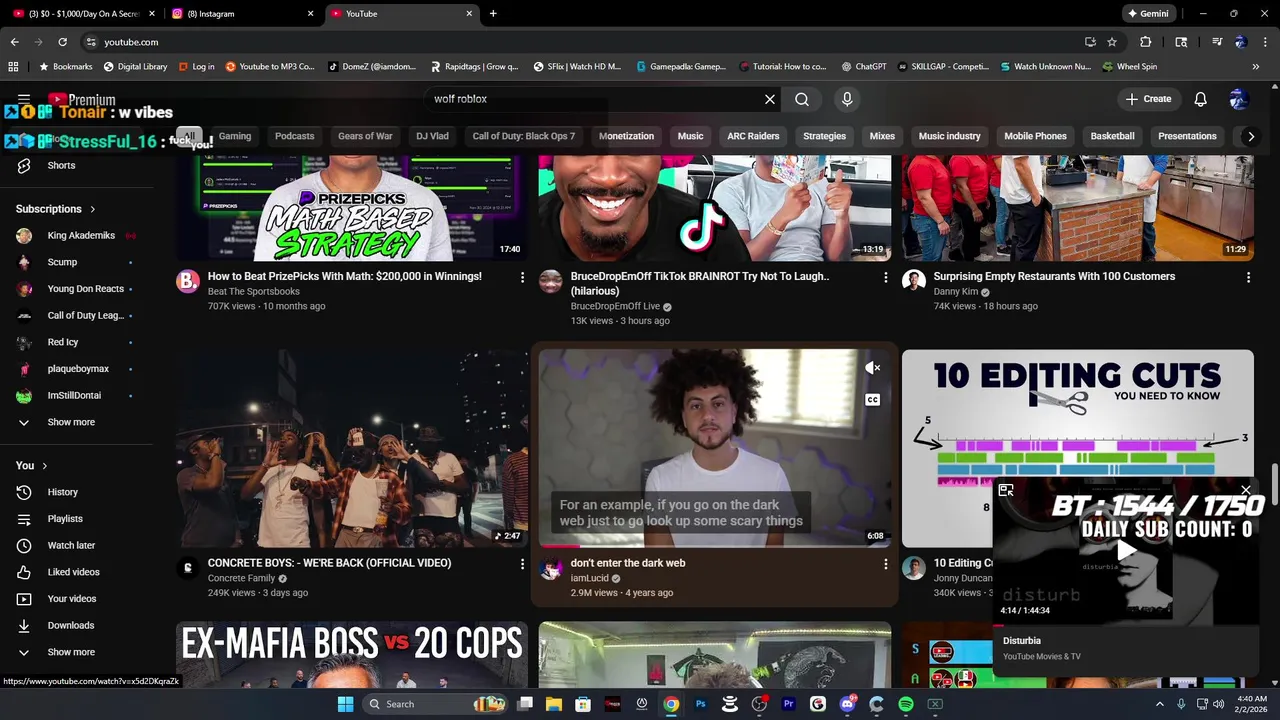The width and height of the screenshot is (1280, 720).
Task: Expand the Subscriptions section
Action: pyautogui.click(x=56, y=209)
